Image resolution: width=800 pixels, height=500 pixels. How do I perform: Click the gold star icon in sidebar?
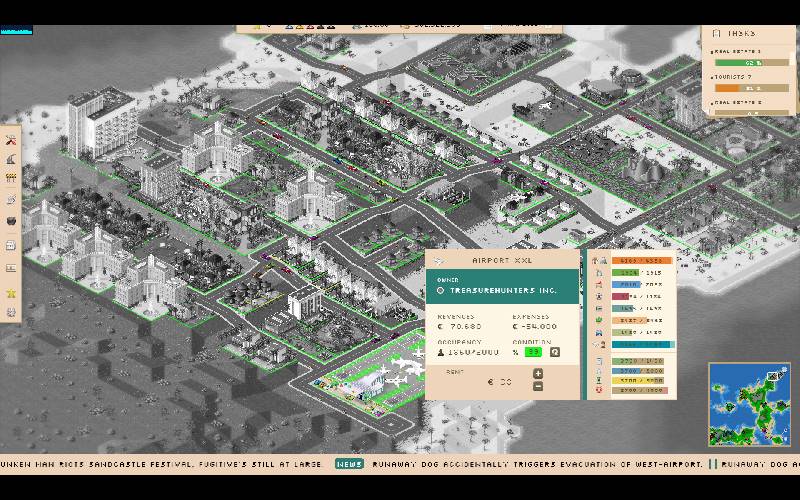click(x=11, y=293)
